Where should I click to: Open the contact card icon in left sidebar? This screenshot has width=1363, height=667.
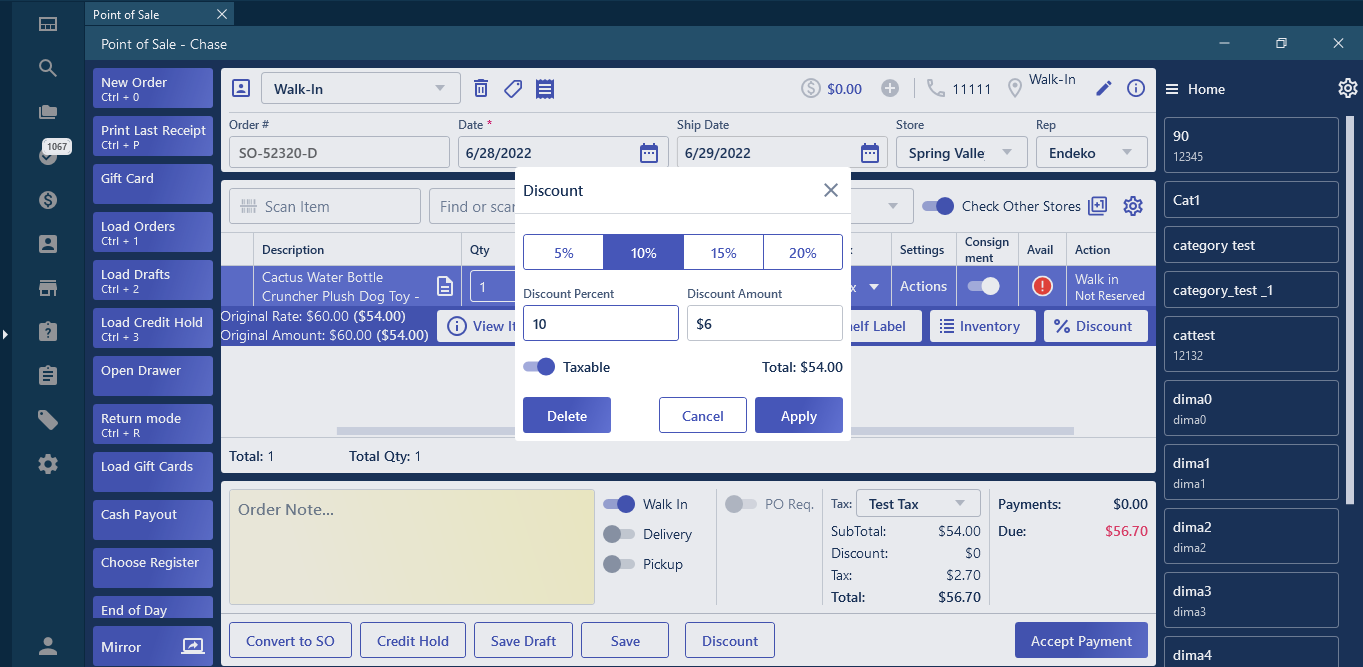coord(48,244)
